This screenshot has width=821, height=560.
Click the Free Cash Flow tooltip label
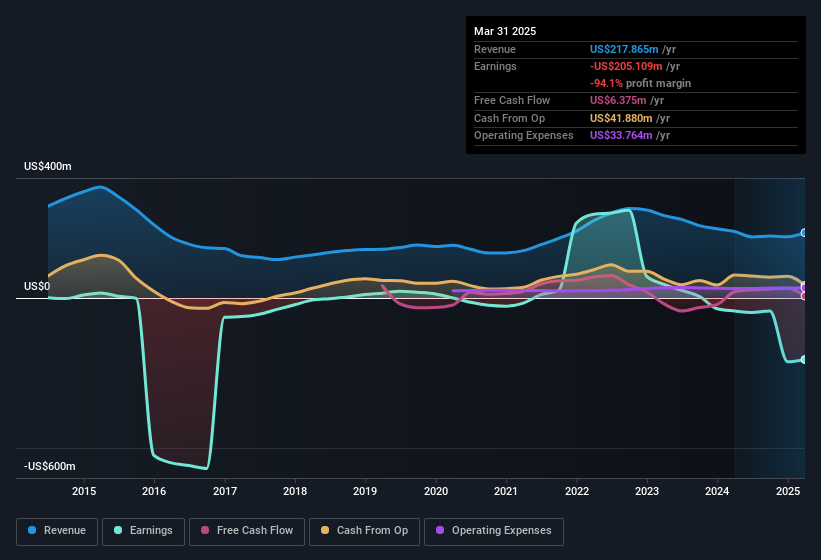(512, 100)
